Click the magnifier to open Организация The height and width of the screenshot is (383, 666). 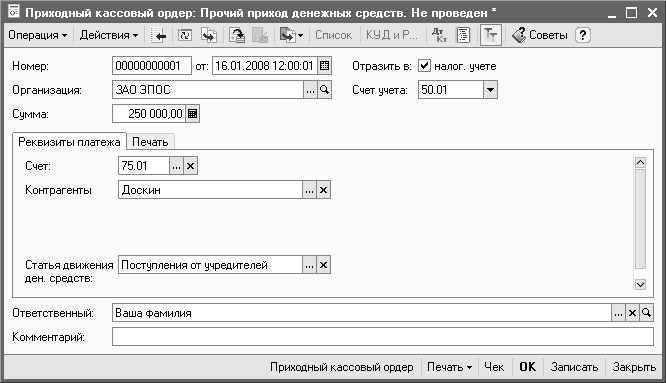[324, 90]
